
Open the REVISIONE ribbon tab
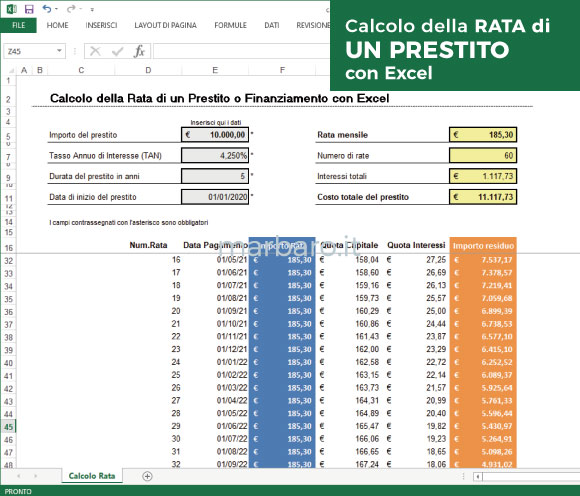[x=313, y=25]
